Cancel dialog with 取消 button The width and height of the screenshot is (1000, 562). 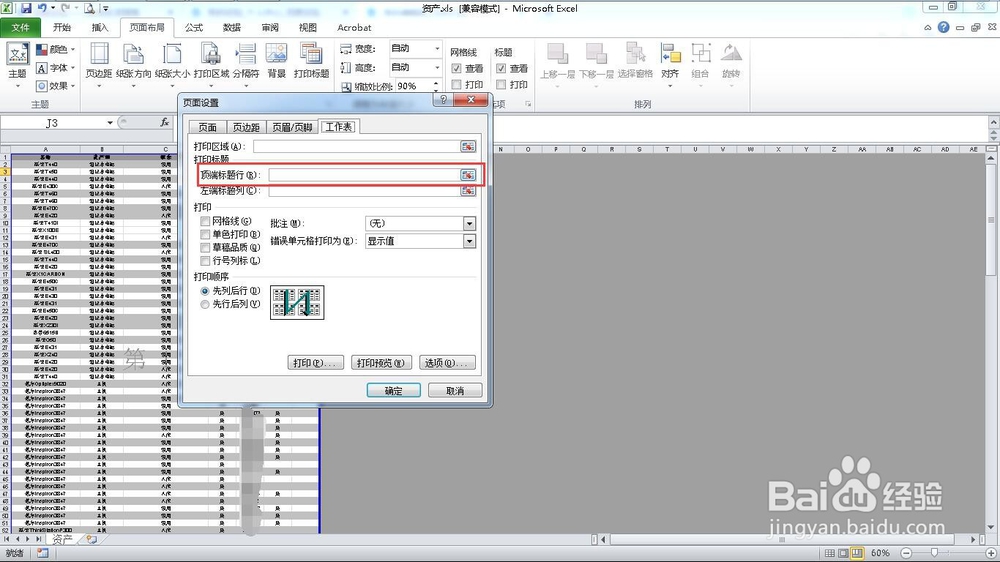click(455, 390)
